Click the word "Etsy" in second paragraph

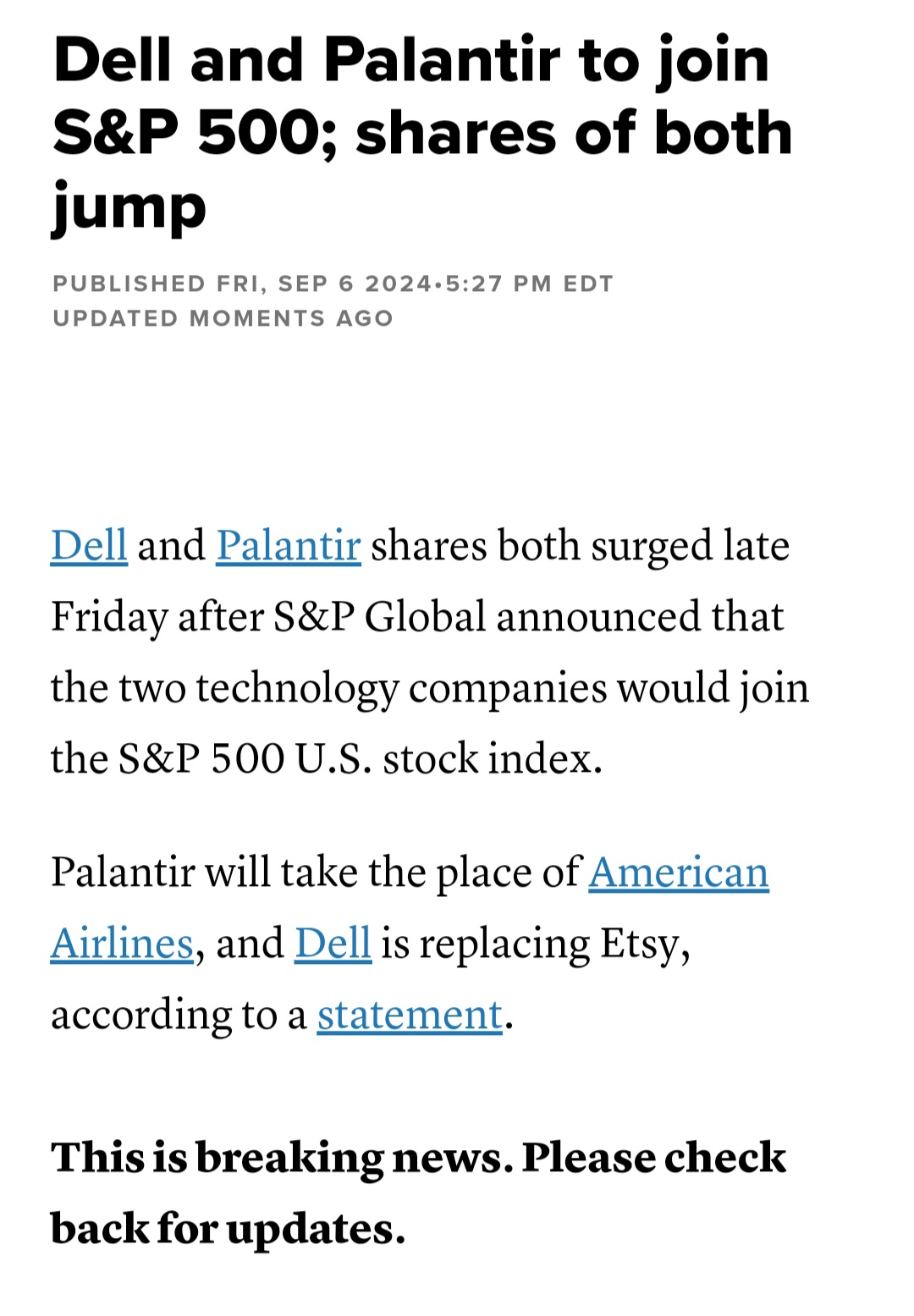coord(641,944)
